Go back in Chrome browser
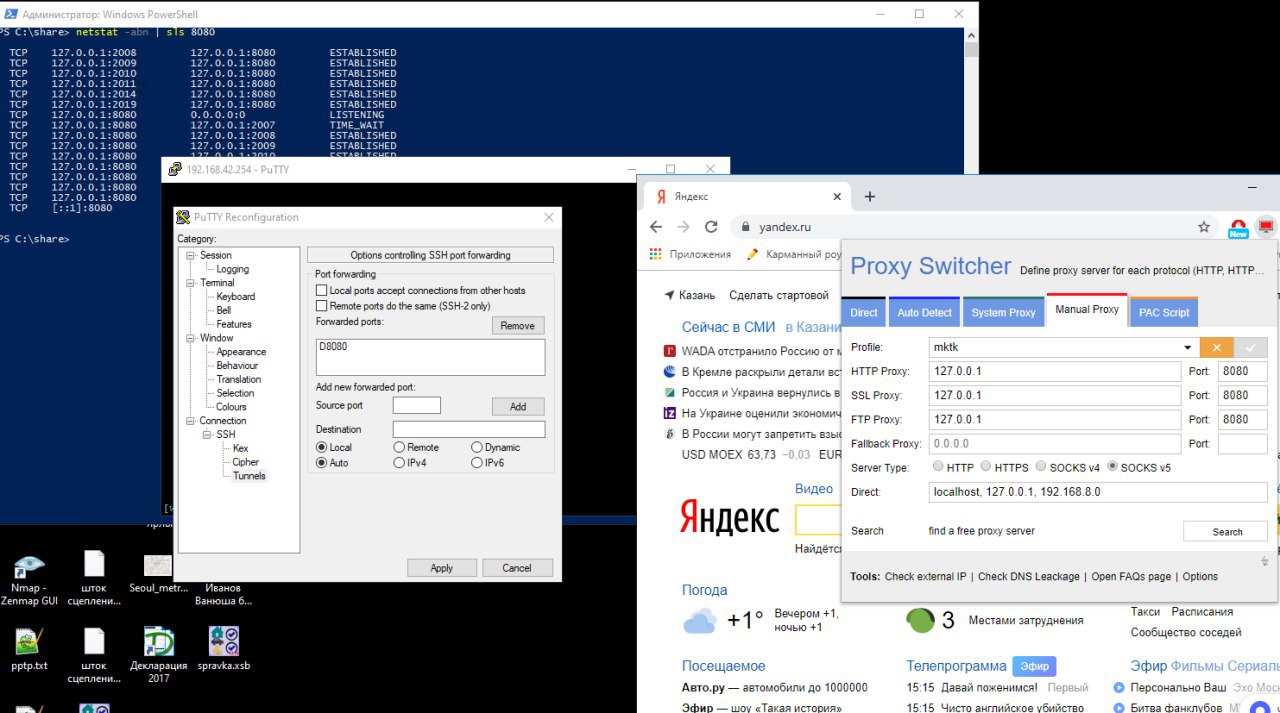The image size is (1280, 713). pyautogui.click(x=656, y=227)
